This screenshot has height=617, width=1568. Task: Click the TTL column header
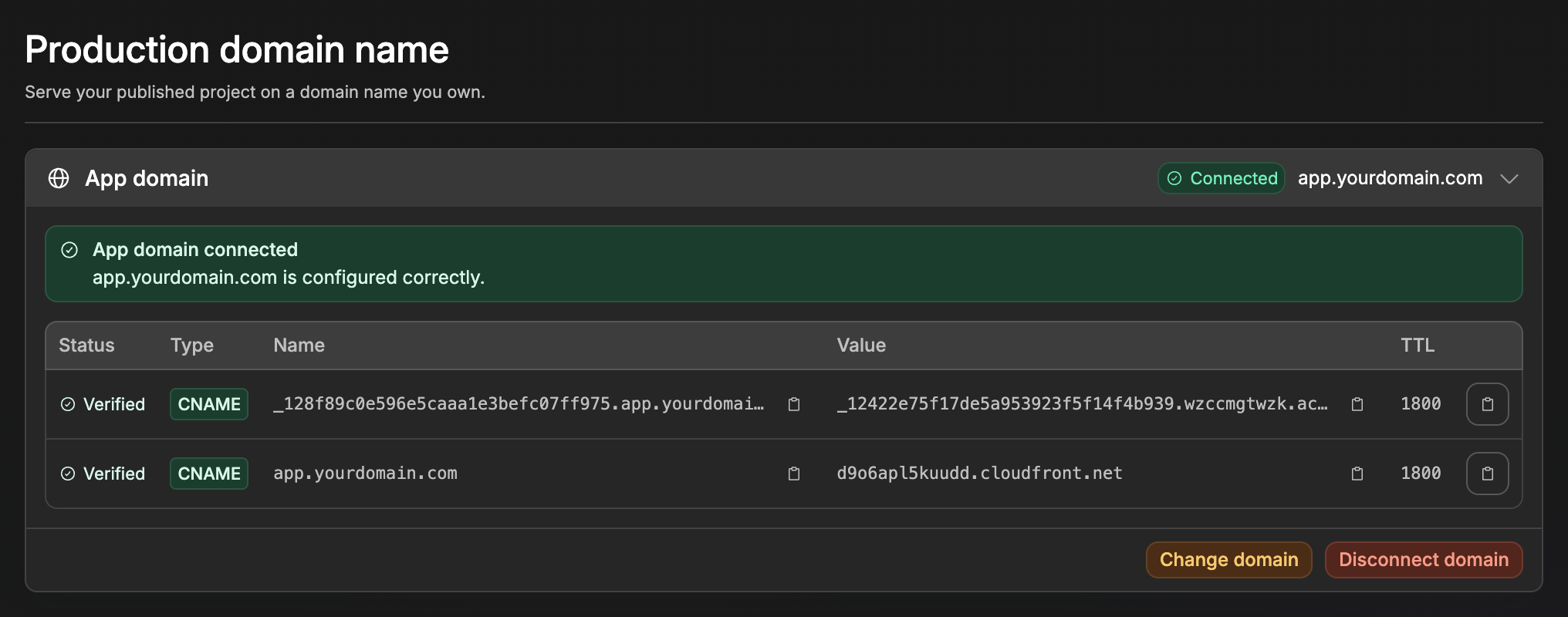point(1418,346)
